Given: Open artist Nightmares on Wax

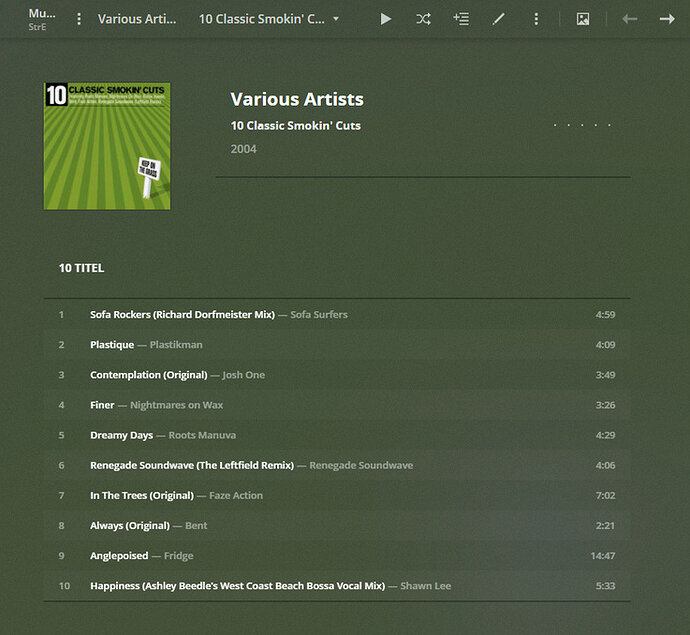Looking at the screenshot, I should point(176,405).
